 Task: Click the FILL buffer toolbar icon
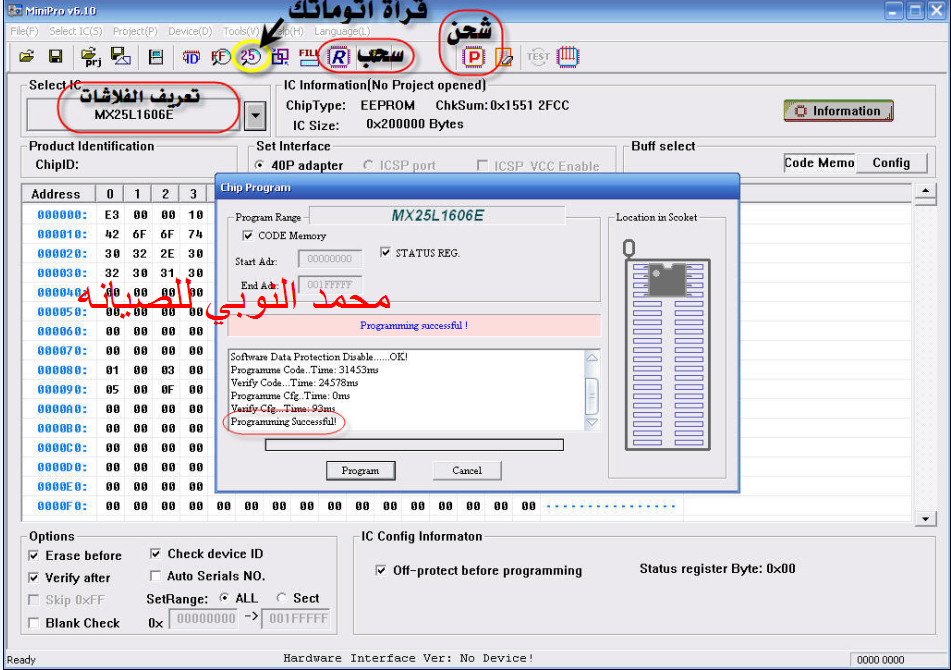coord(309,57)
